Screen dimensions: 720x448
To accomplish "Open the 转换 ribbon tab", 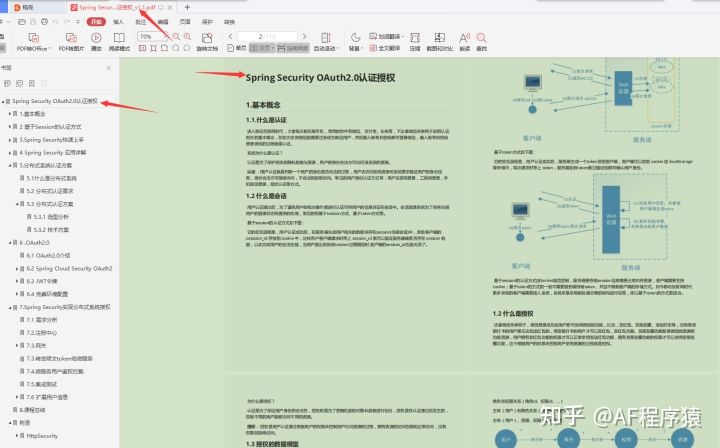I will [x=229, y=22].
